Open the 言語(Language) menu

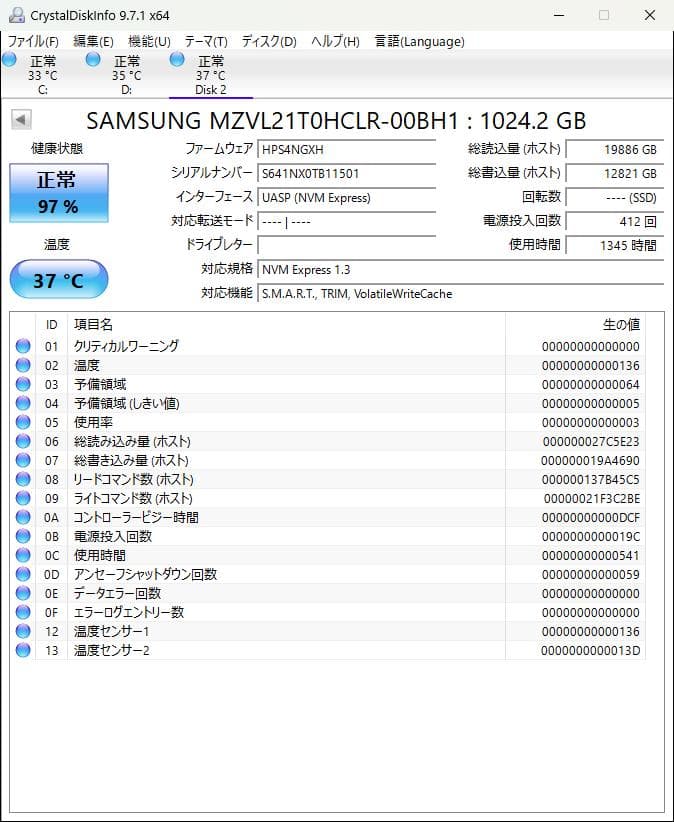coord(419,41)
